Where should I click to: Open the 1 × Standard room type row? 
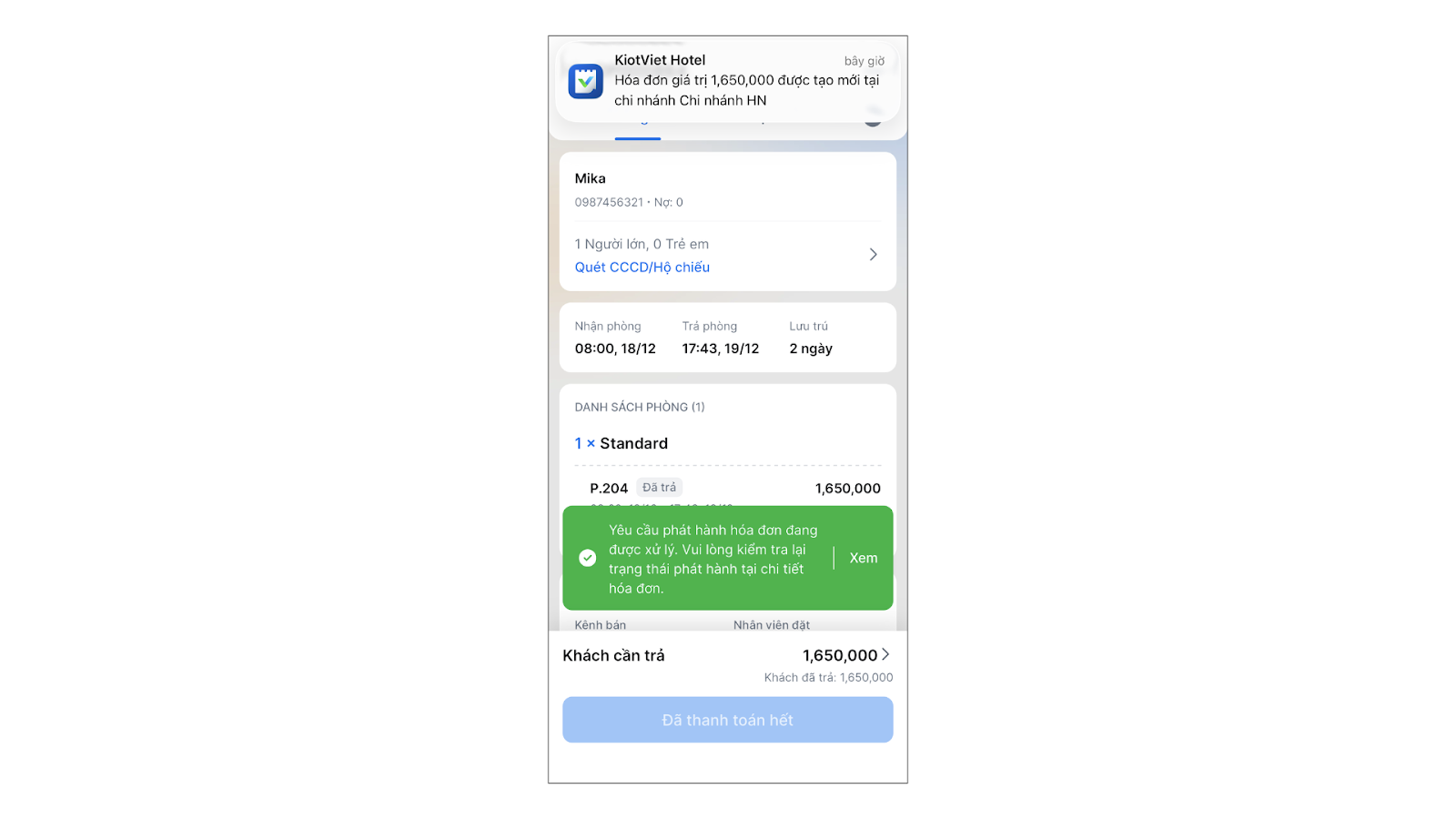pyautogui.click(x=622, y=443)
